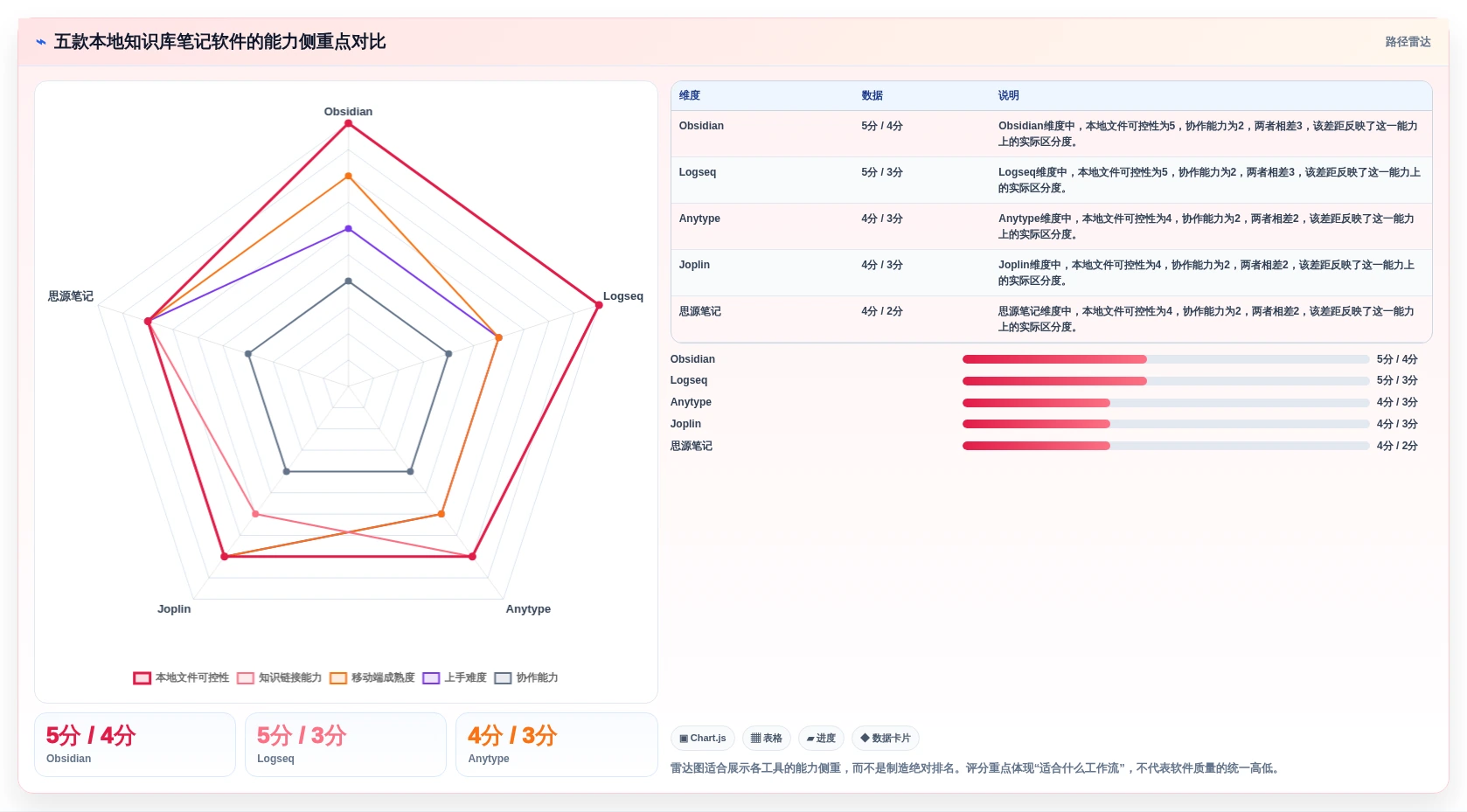Click the red data point at Obsidian vertex
1467x812 pixels.
point(348,123)
